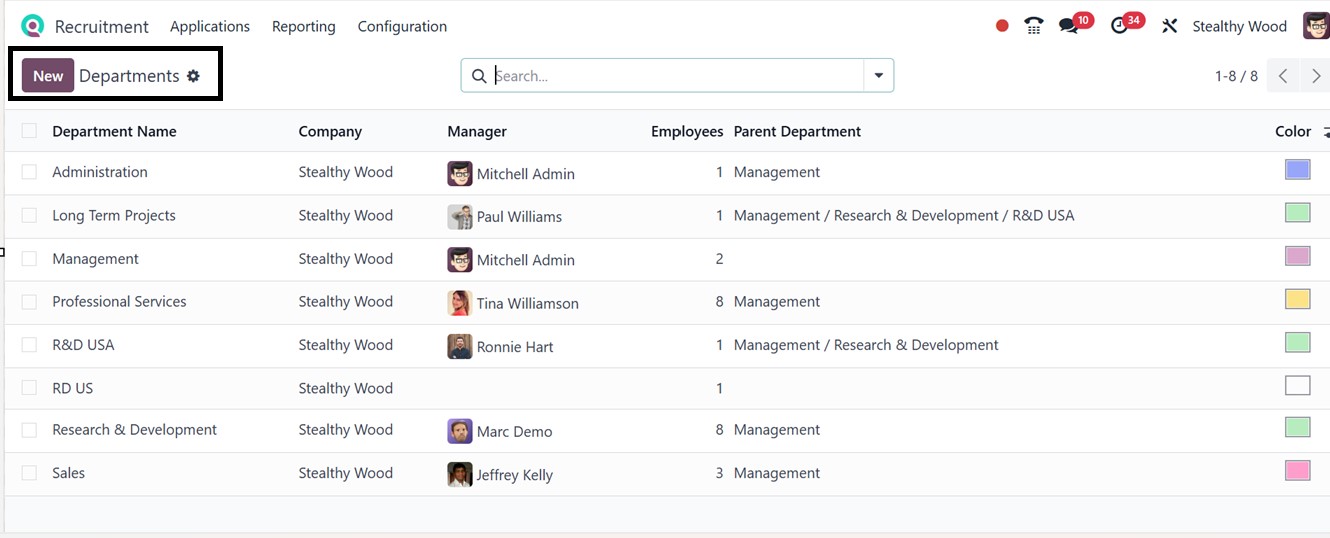This screenshot has height=538, width=1330.
Task: Click the Recruitment app logo icon
Action: (32, 26)
